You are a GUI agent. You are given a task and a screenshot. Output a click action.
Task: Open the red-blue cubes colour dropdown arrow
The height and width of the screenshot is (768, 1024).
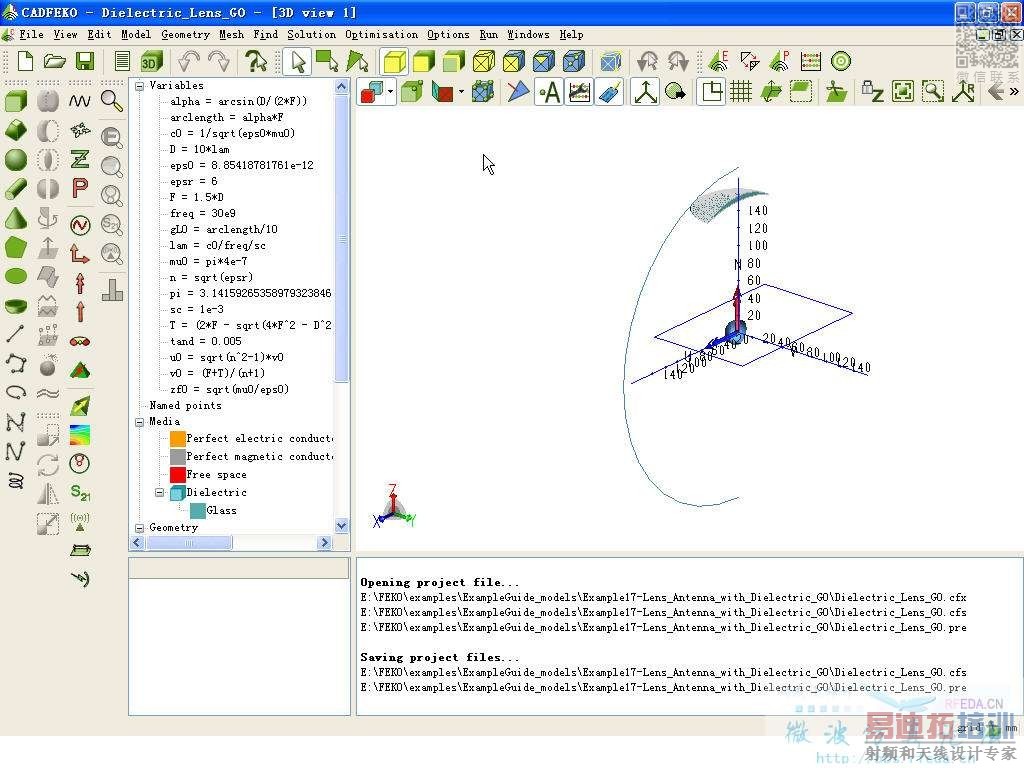[x=390, y=93]
